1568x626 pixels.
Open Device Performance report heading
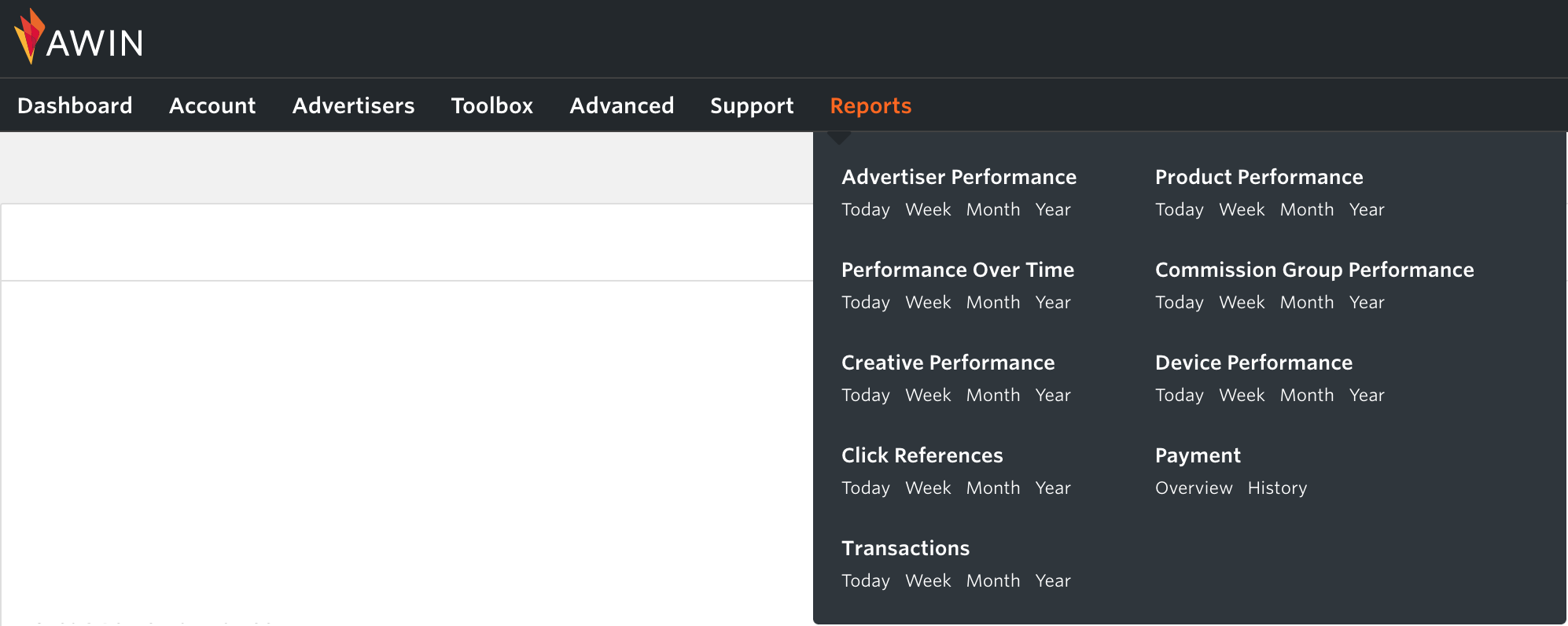[x=1254, y=363]
